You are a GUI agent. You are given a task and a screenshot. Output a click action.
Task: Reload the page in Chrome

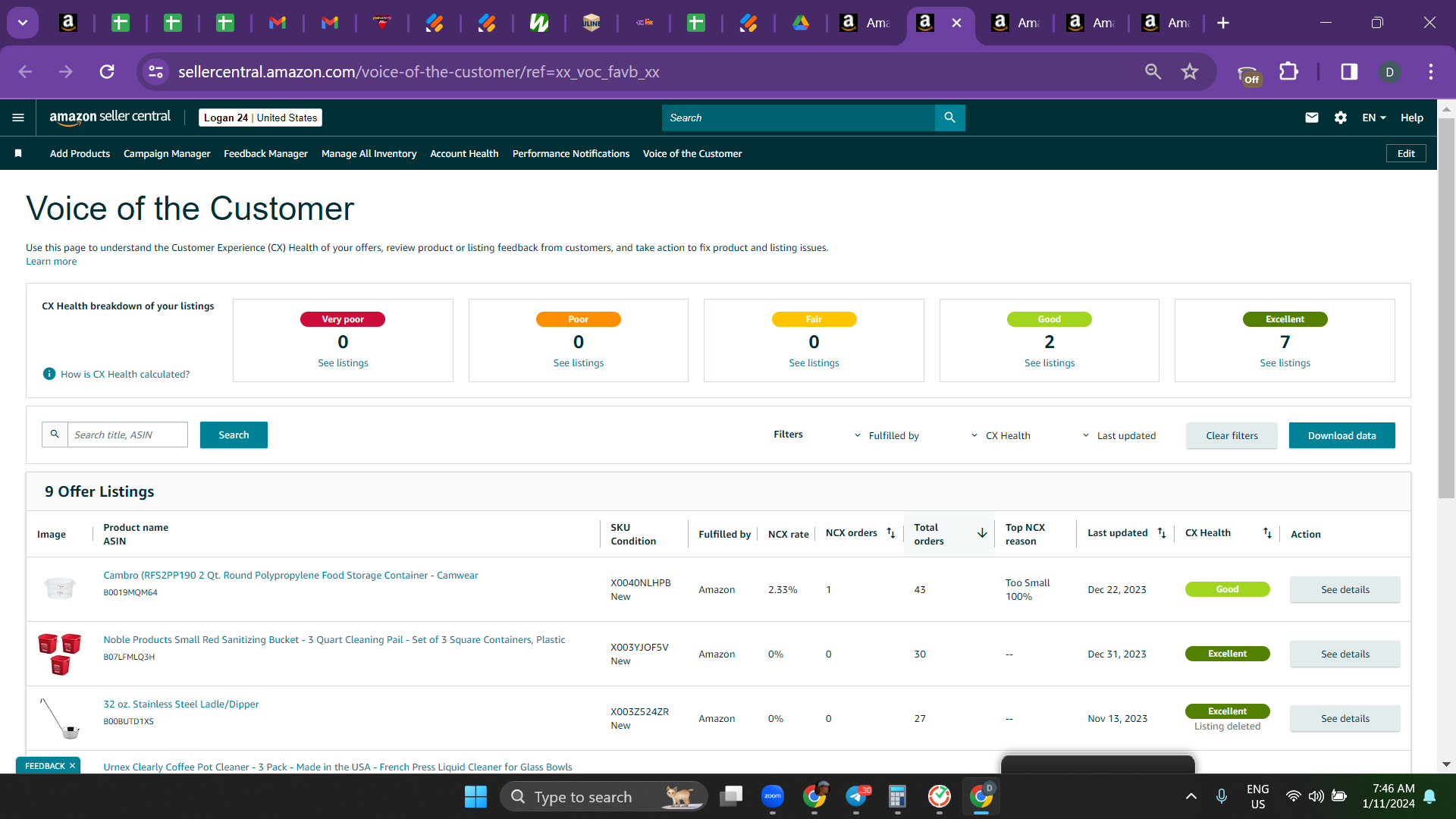[x=107, y=71]
